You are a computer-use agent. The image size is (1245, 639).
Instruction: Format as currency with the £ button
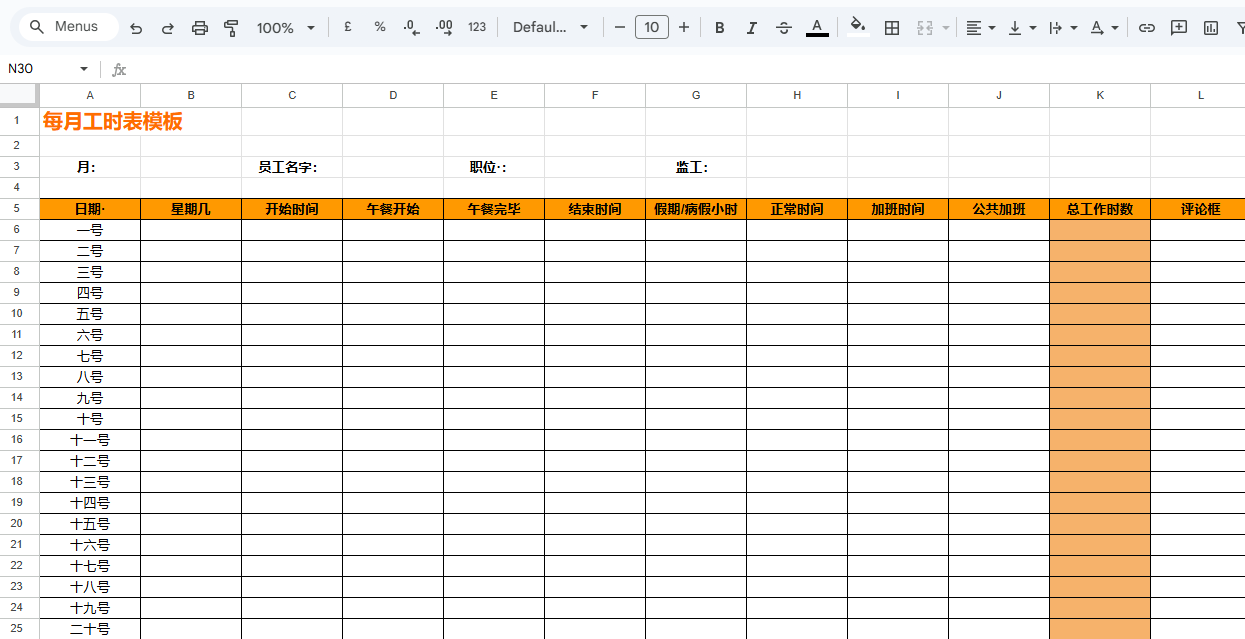pyautogui.click(x=348, y=27)
